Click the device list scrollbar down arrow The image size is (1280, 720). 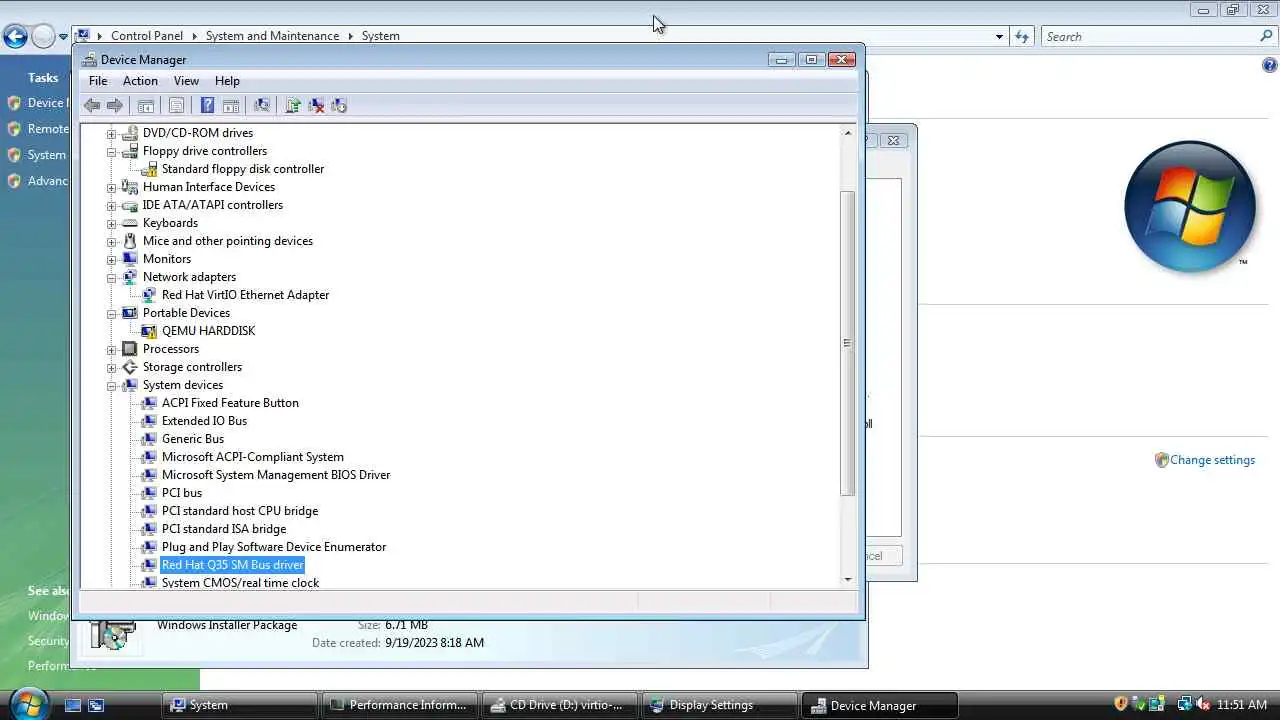tap(848, 579)
